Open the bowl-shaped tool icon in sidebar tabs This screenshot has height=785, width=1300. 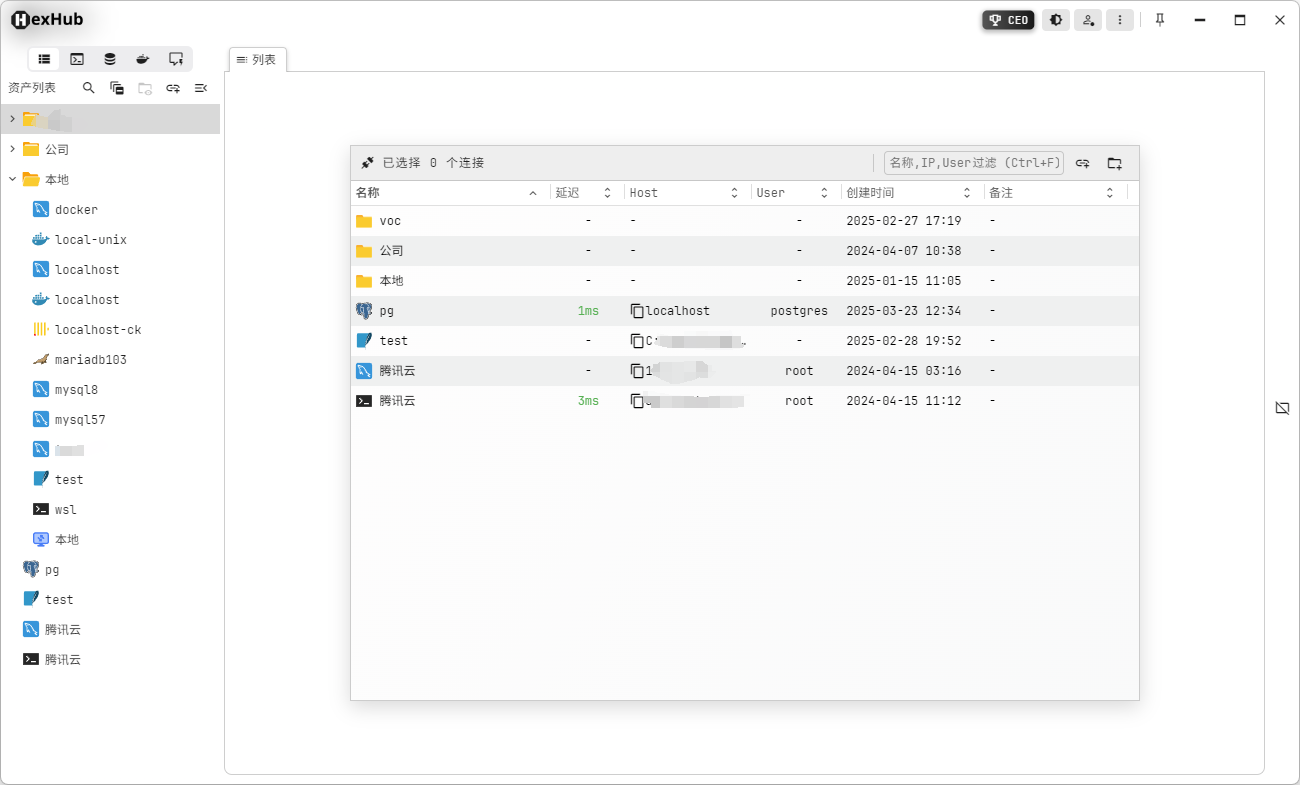point(143,59)
